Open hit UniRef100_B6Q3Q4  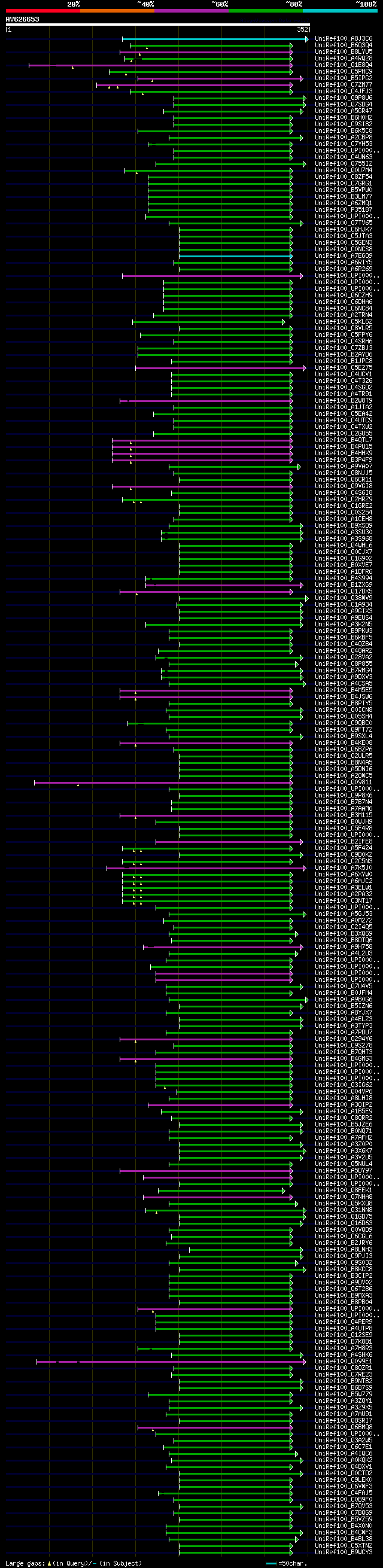(x=344, y=45)
